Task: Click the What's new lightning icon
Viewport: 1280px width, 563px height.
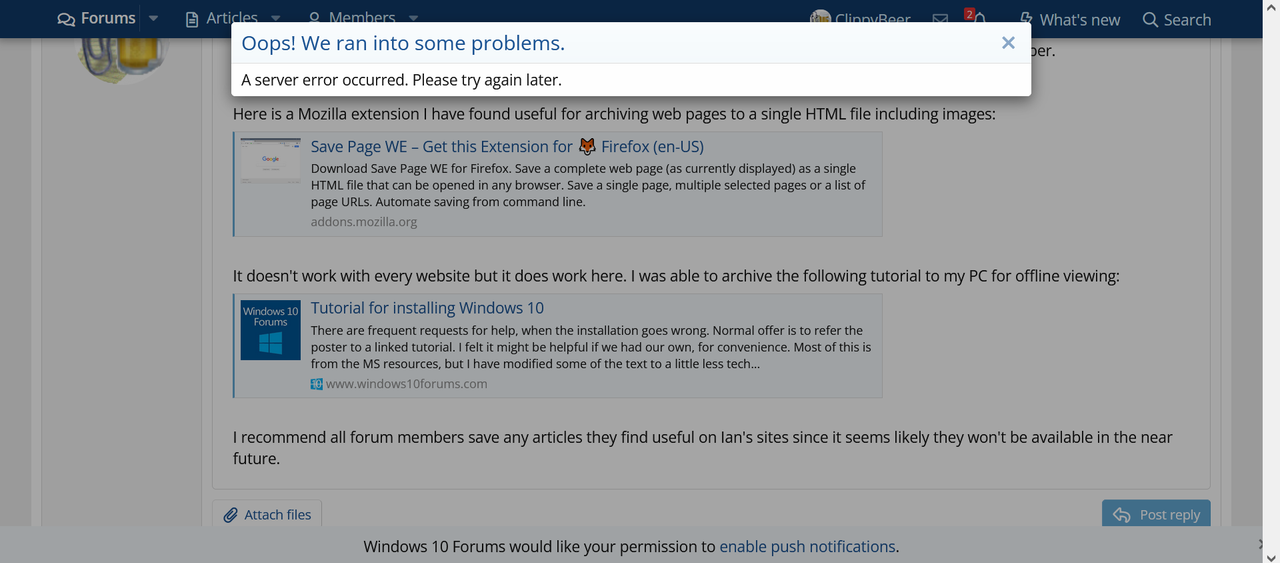Action: tap(1026, 19)
